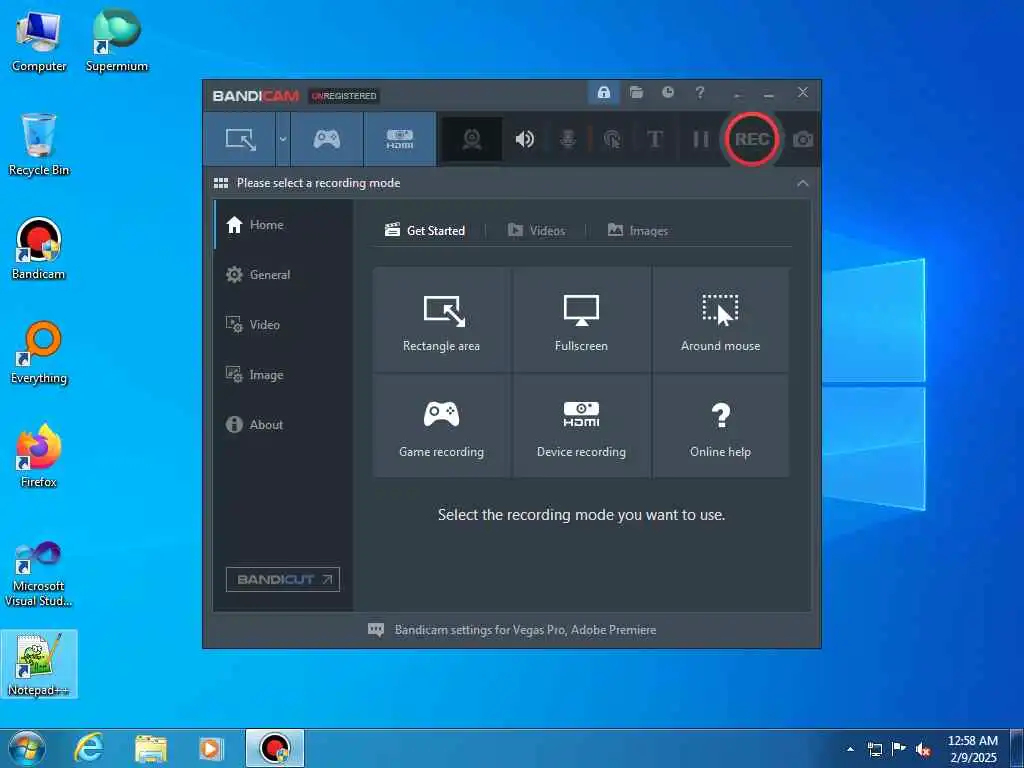Select the Notepad++ desktop shortcut
The image size is (1024, 768).
pyautogui.click(x=39, y=664)
